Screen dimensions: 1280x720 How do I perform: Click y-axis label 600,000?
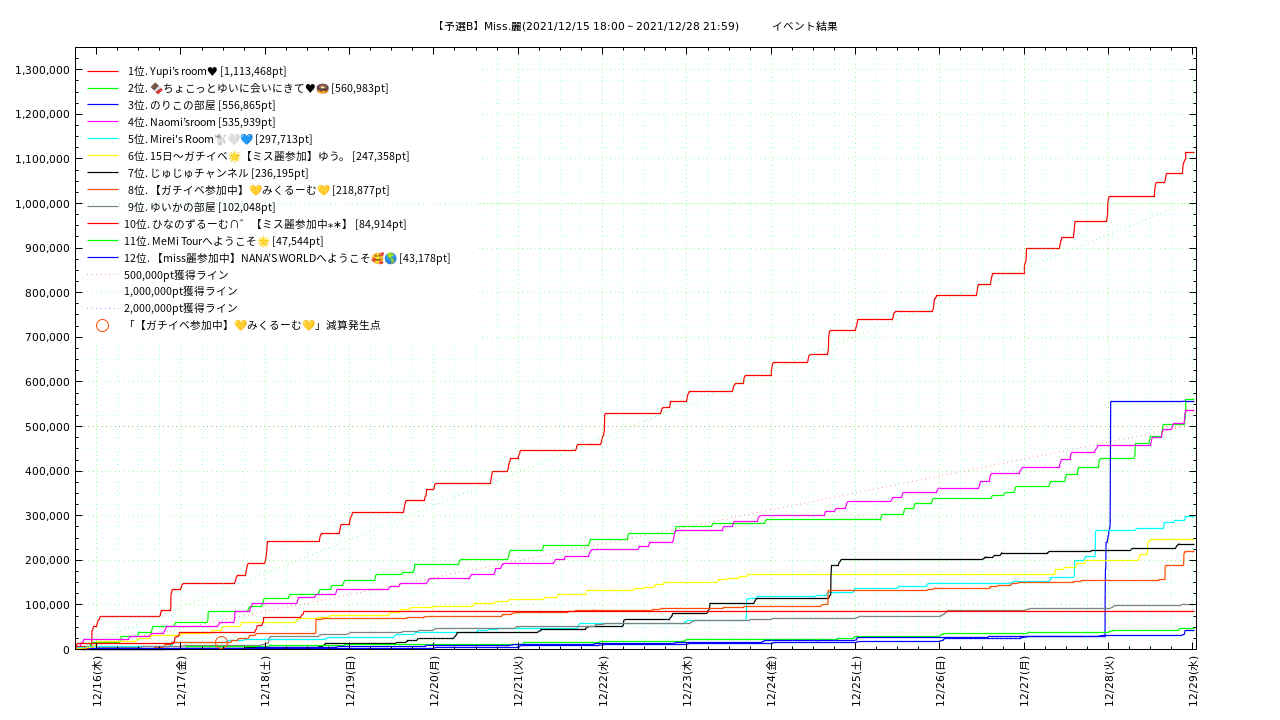(48, 382)
